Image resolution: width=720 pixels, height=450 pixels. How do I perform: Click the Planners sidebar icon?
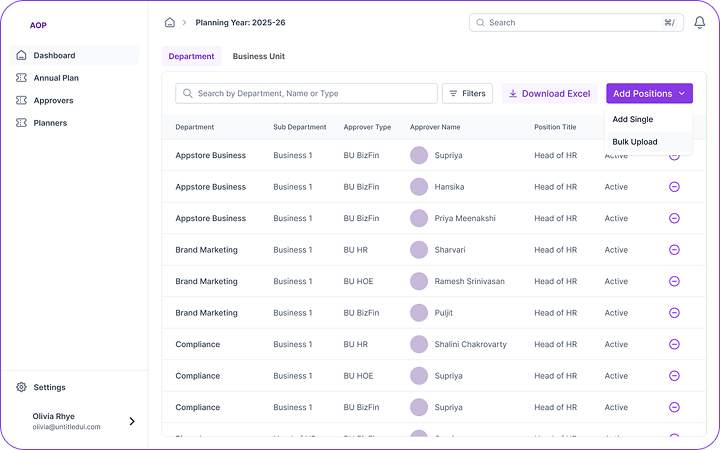[x=22, y=123]
